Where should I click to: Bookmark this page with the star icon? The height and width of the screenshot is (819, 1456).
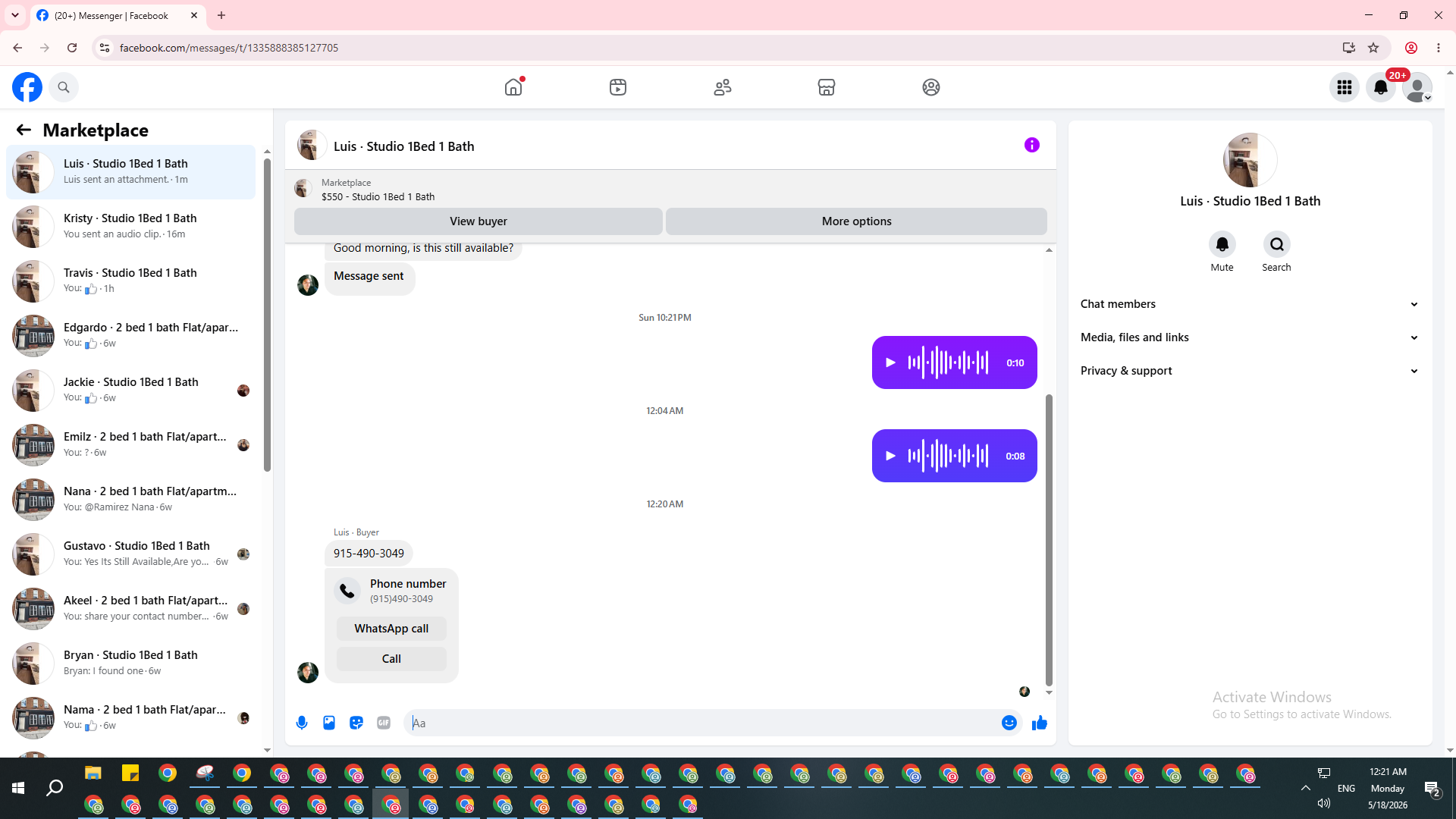[x=1373, y=48]
